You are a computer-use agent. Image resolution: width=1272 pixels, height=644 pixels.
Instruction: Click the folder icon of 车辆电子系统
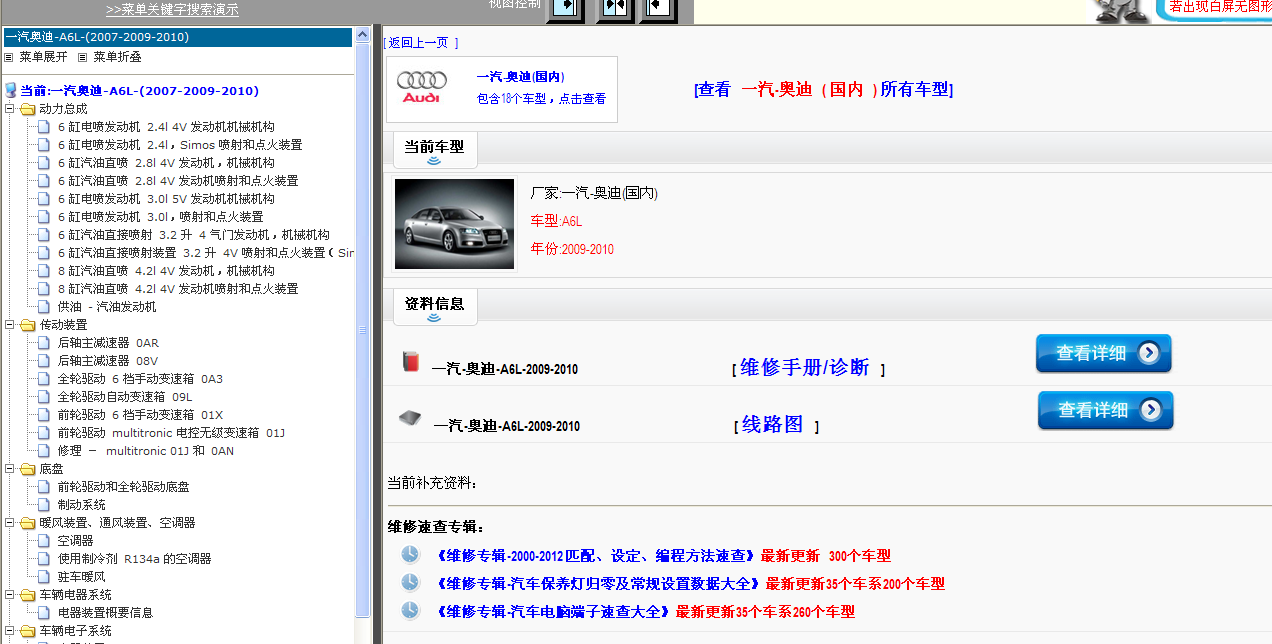coord(27,630)
